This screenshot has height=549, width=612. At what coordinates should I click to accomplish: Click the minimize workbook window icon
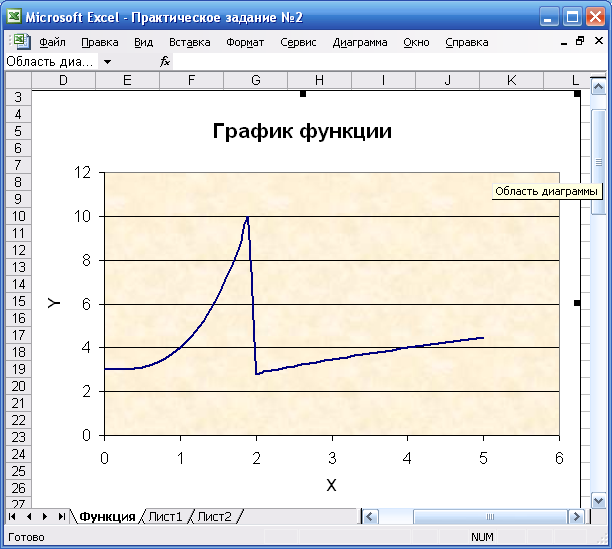(x=564, y=42)
